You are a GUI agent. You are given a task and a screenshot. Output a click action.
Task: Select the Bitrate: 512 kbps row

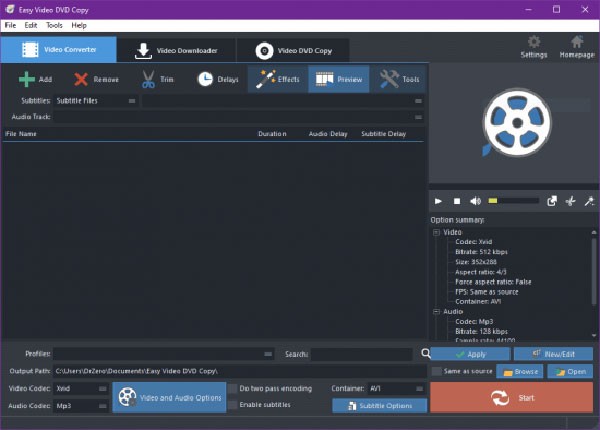click(x=481, y=252)
